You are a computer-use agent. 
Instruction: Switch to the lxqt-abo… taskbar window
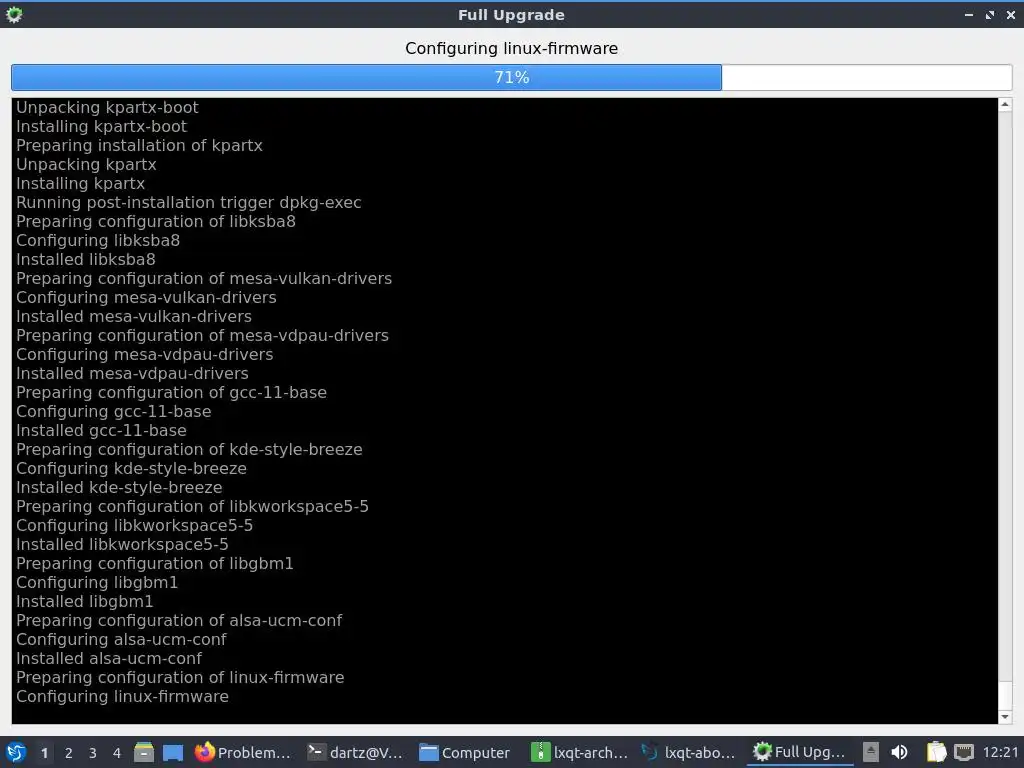[x=689, y=752]
